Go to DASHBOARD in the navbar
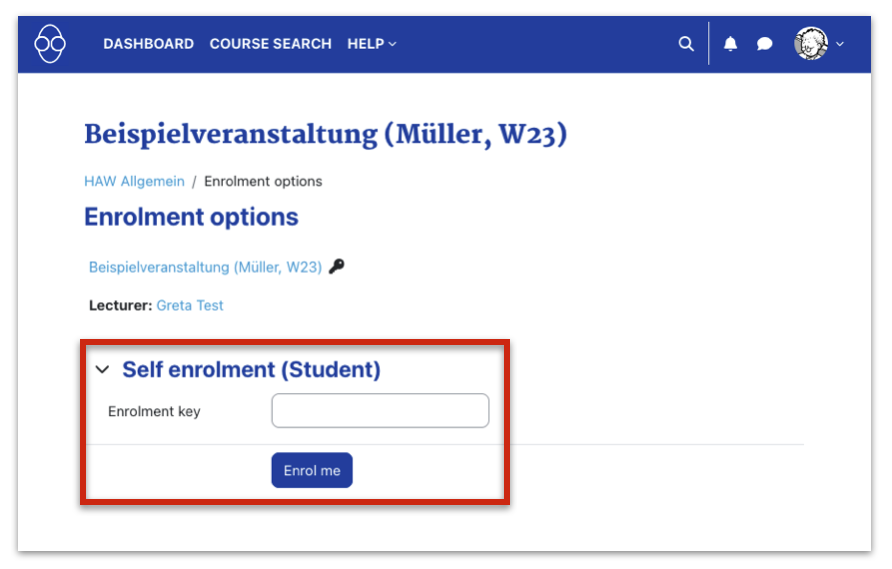Screen dimensions: 892x569 [x=148, y=44]
